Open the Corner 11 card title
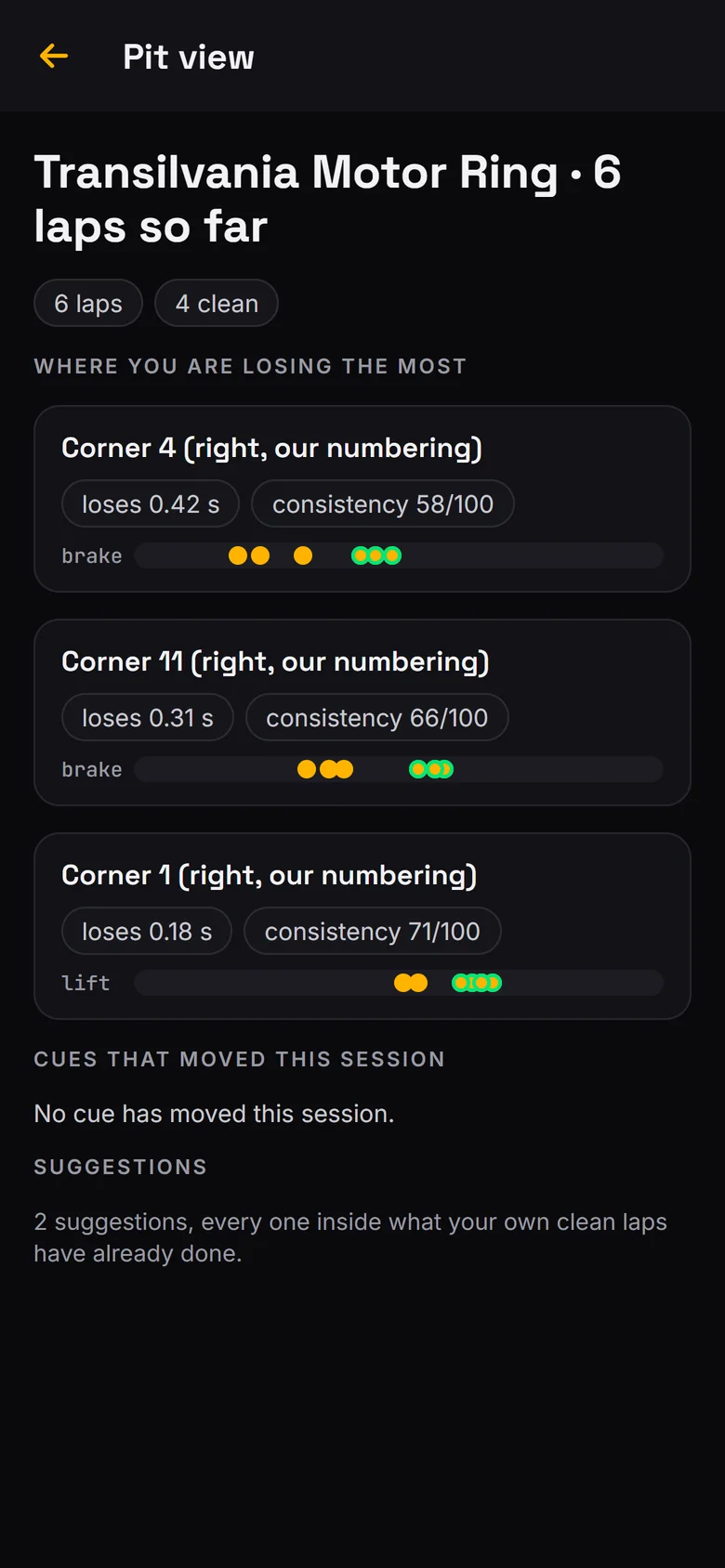This screenshot has height=1568, width=725. click(x=275, y=661)
